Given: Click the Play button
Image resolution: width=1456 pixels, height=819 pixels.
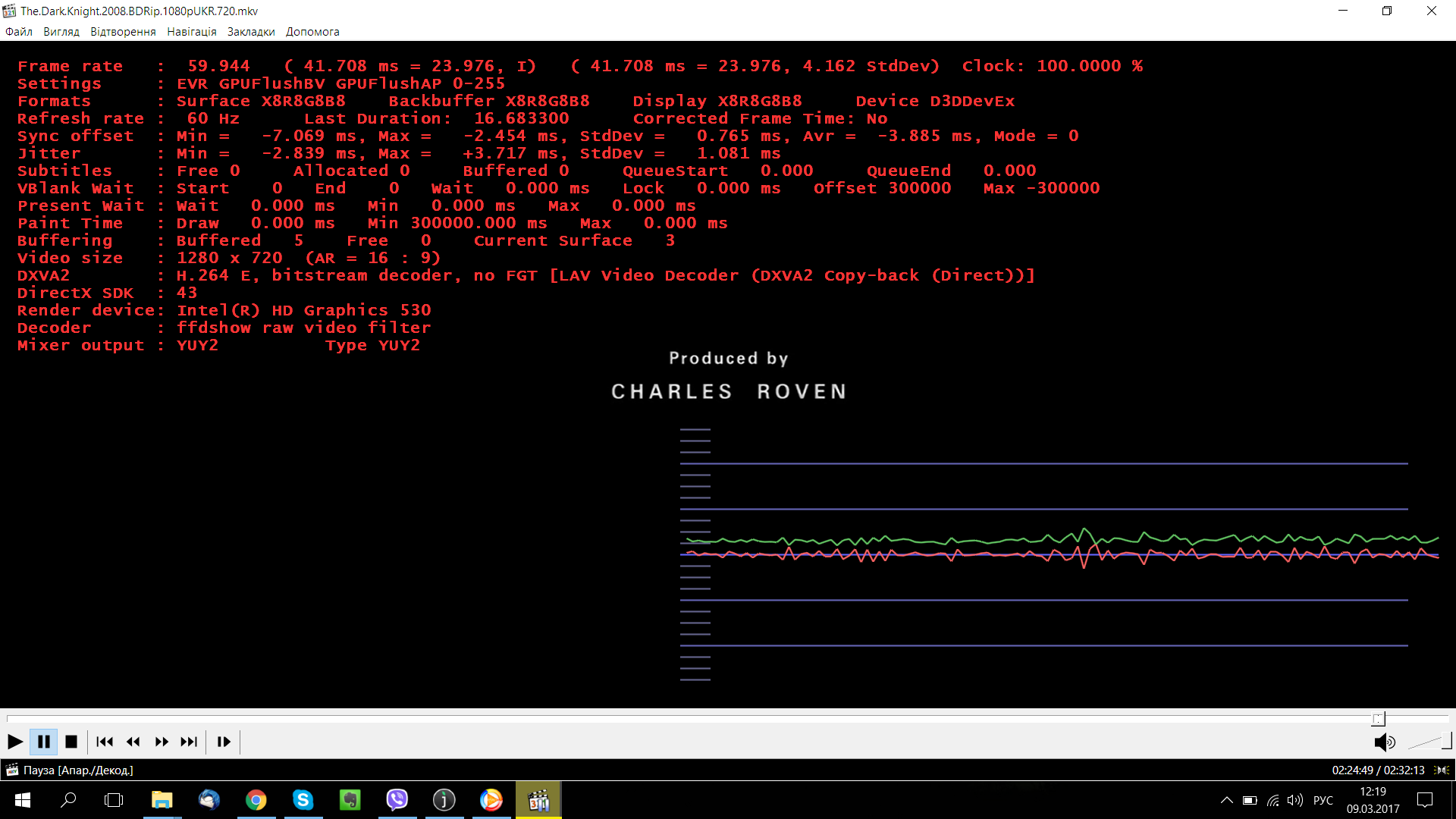Looking at the screenshot, I should point(14,742).
